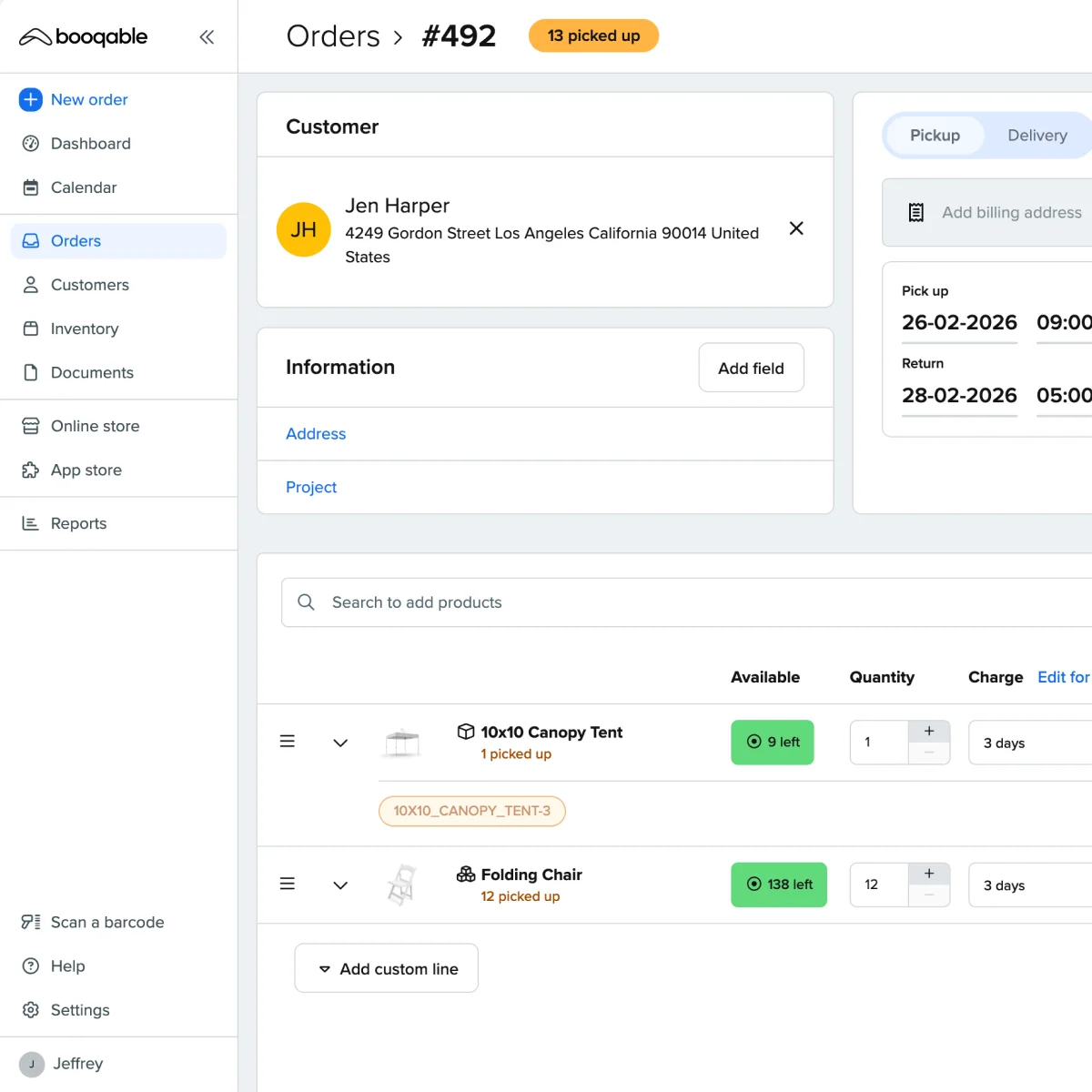Select the Pickup tab
The width and height of the screenshot is (1092, 1092).
click(x=935, y=135)
